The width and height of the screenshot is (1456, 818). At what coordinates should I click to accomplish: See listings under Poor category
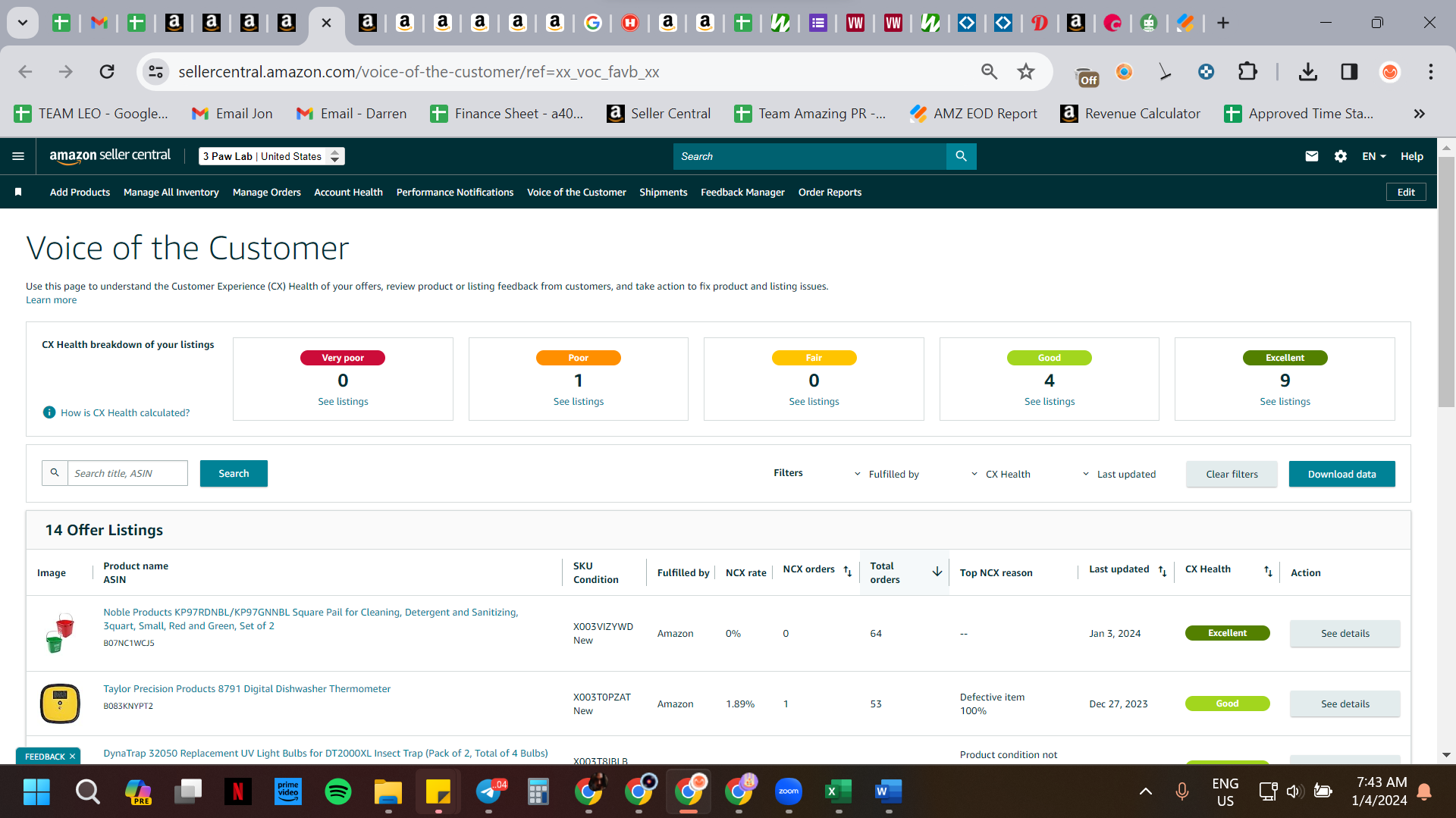579,402
